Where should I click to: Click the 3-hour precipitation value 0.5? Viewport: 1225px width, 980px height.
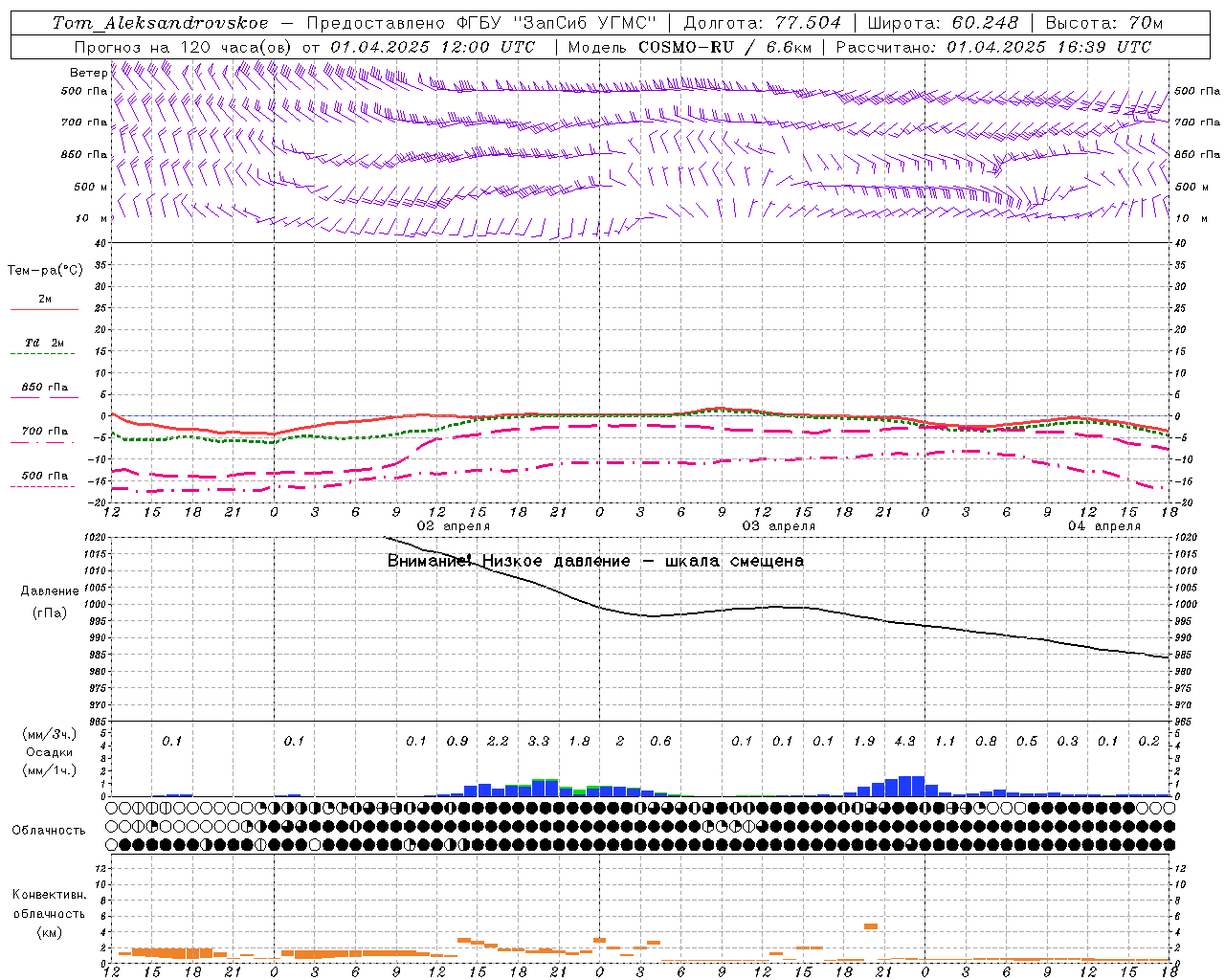click(1027, 741)
